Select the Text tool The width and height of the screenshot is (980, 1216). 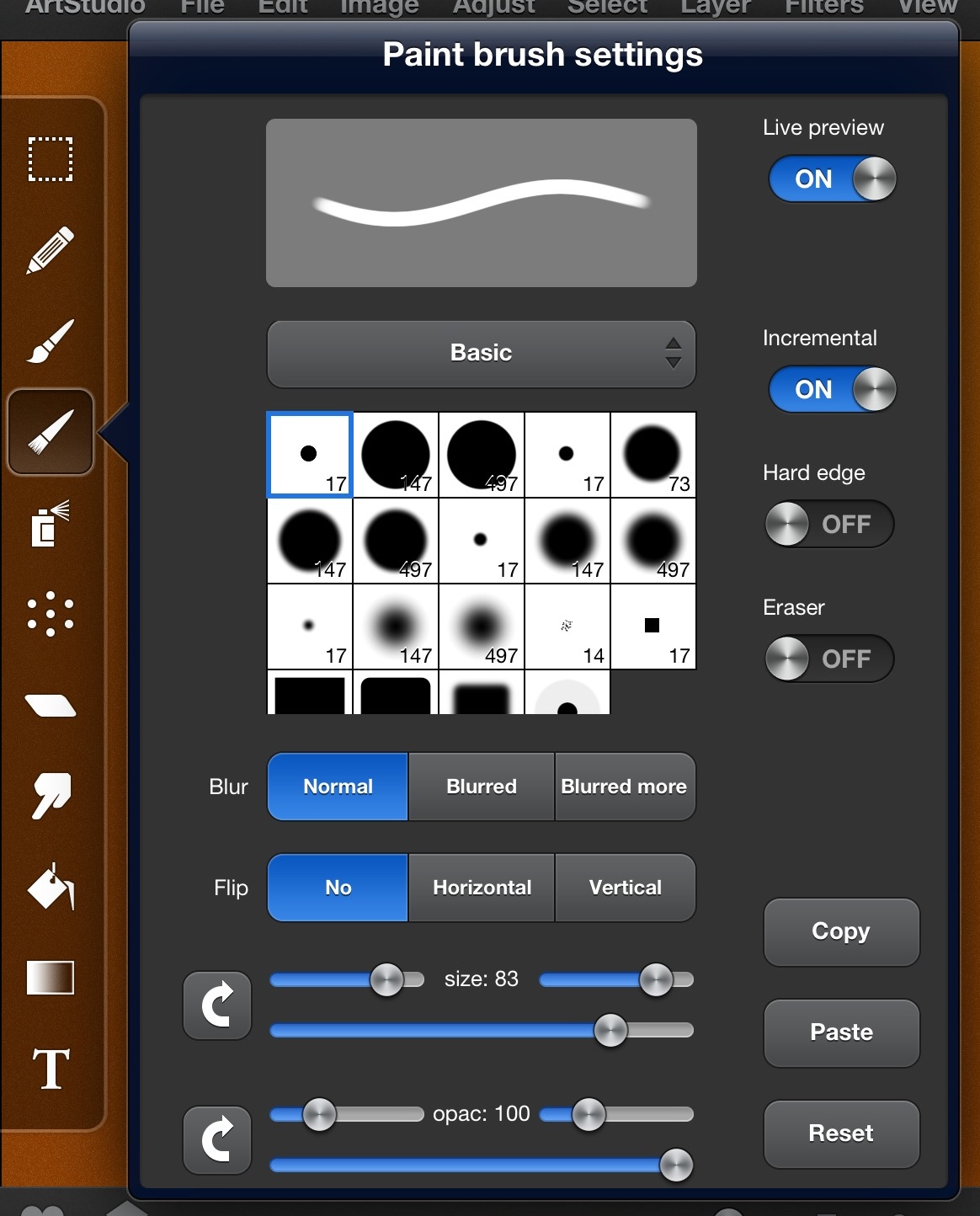click(51, 1069)
